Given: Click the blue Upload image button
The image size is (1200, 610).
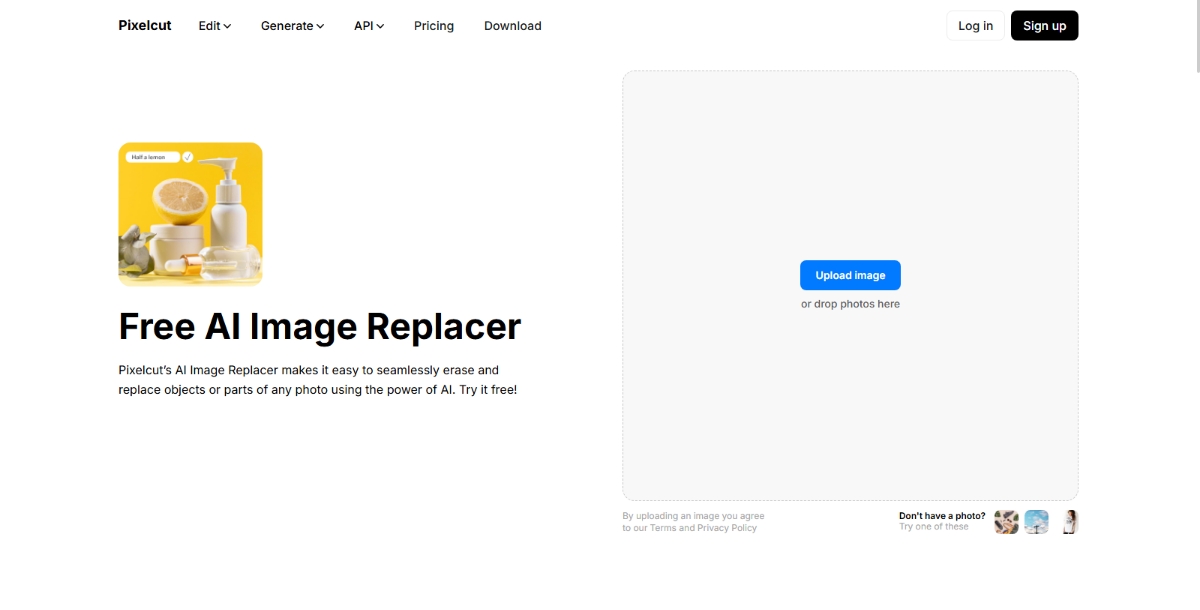Looking at the screenshot, I should pos(850,275).
